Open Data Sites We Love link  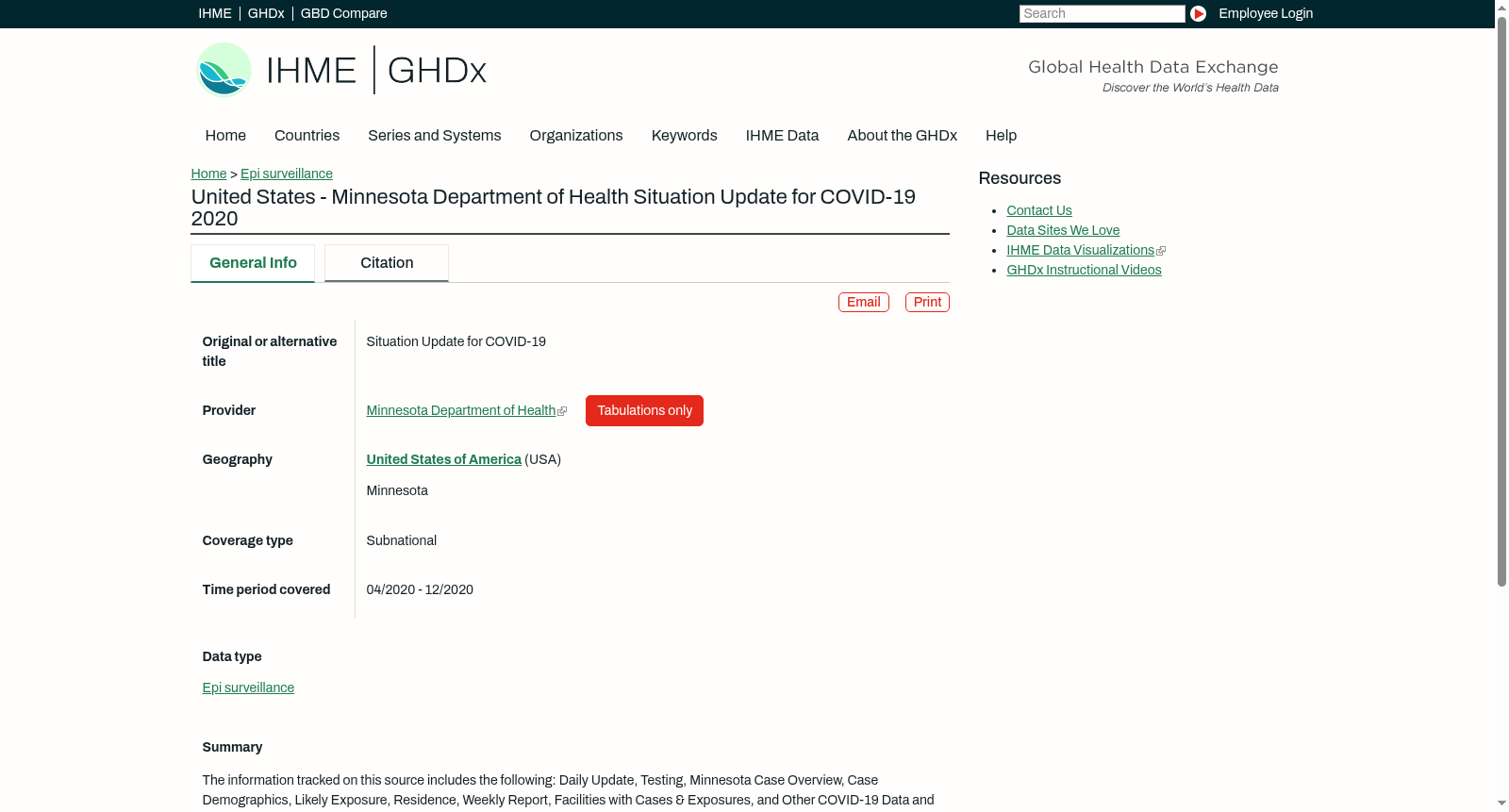pos(1063,230)
